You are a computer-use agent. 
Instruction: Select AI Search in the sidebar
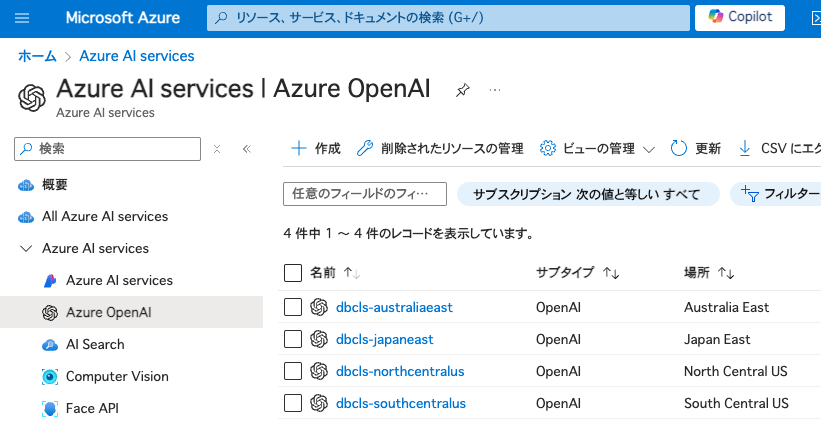[x=95, y=344]
